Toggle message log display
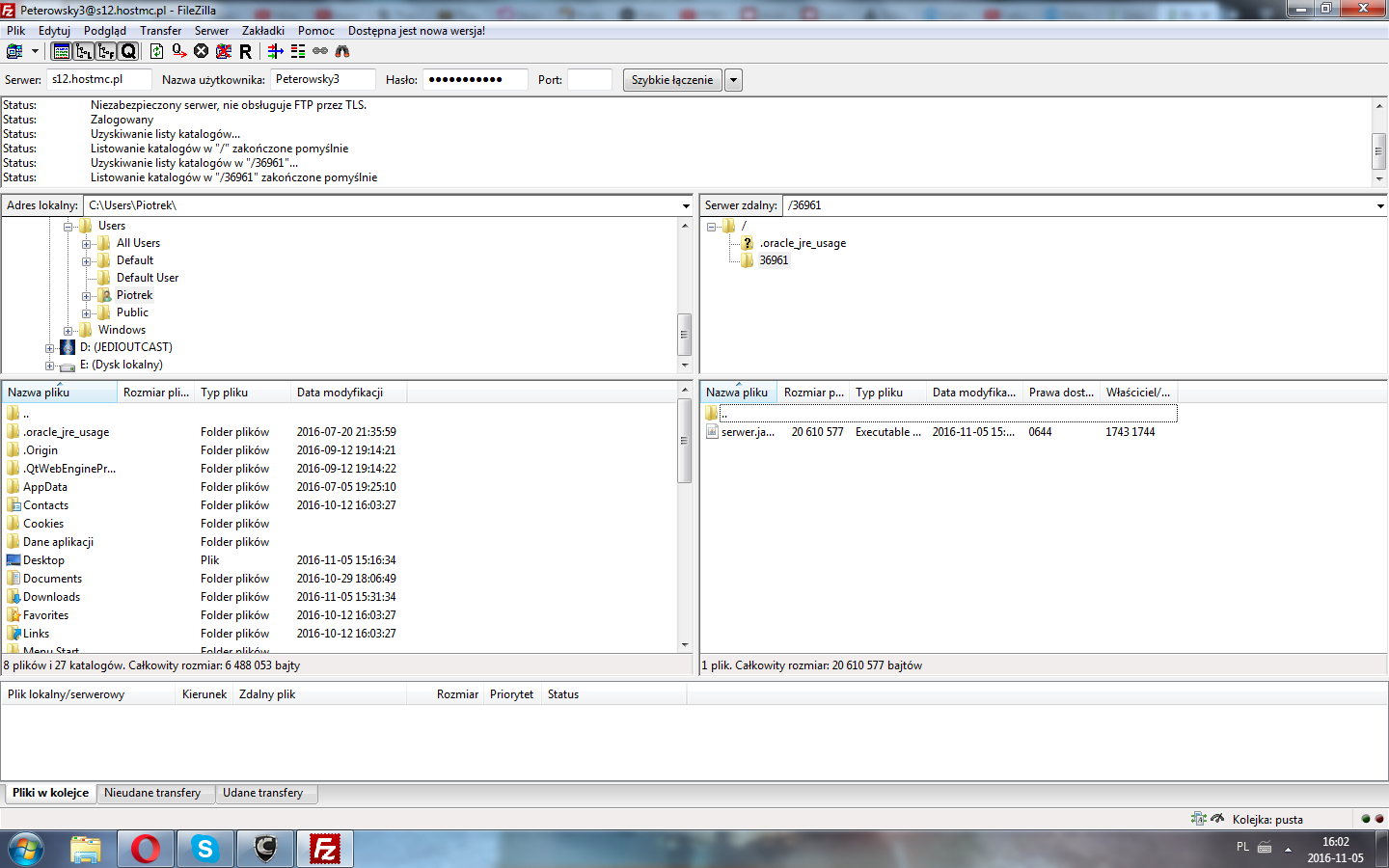 click(62, 51)
